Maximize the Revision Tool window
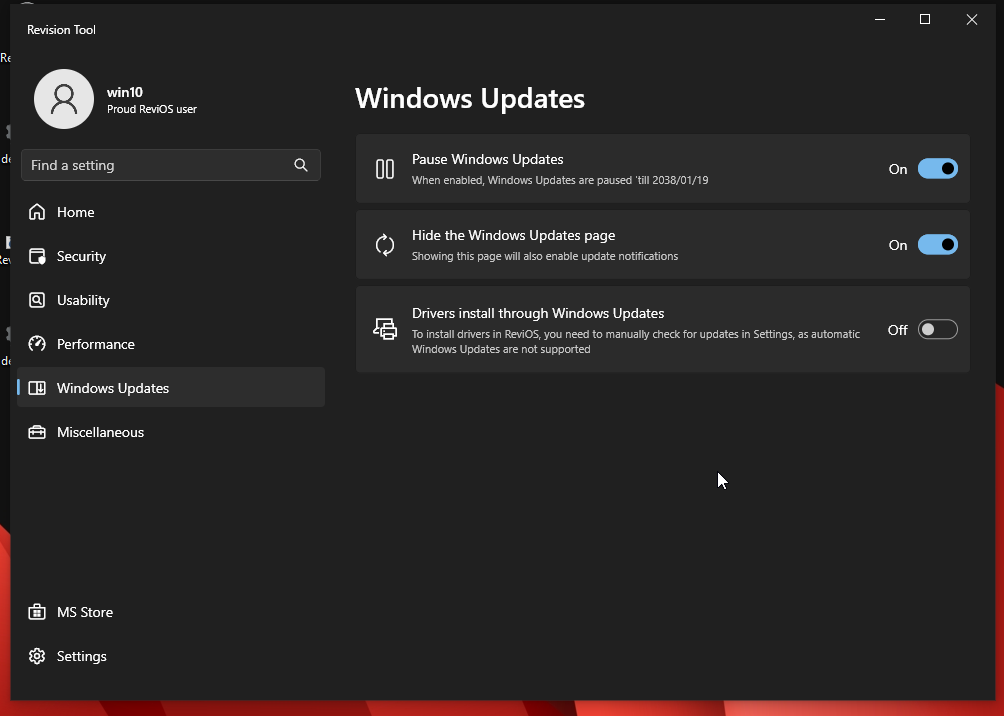 pyautogui.click(x=925, y=19)
